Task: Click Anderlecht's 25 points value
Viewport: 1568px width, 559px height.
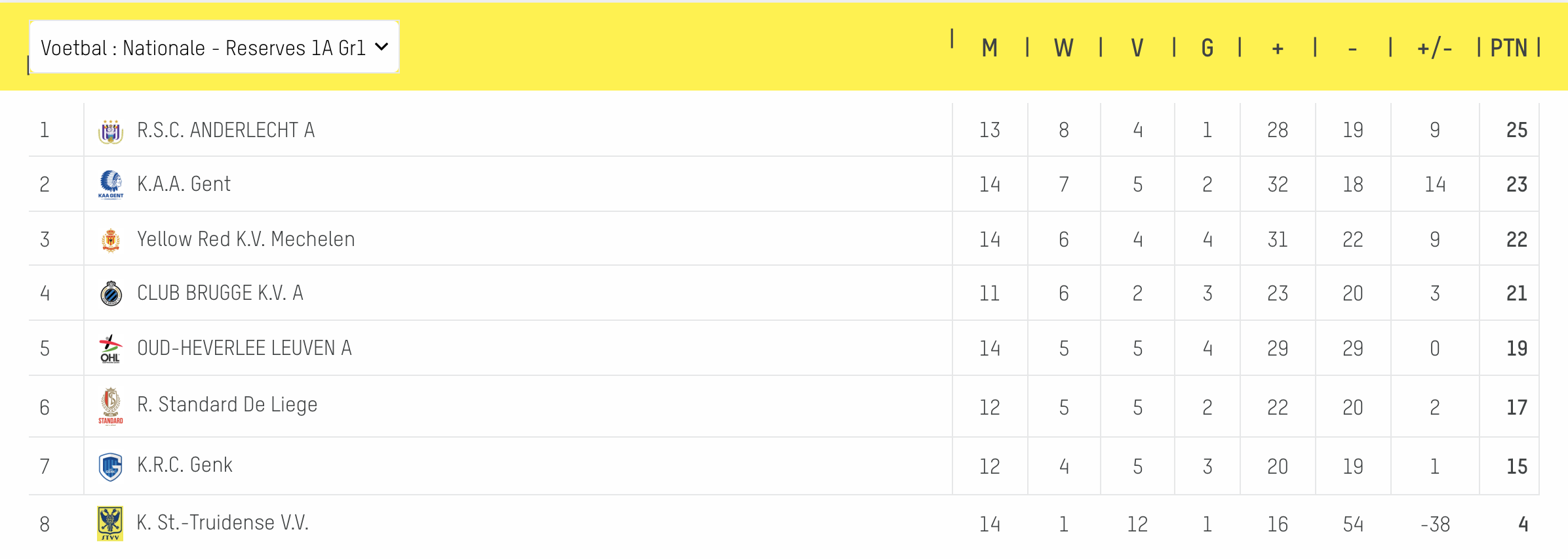Action: 1517,130
